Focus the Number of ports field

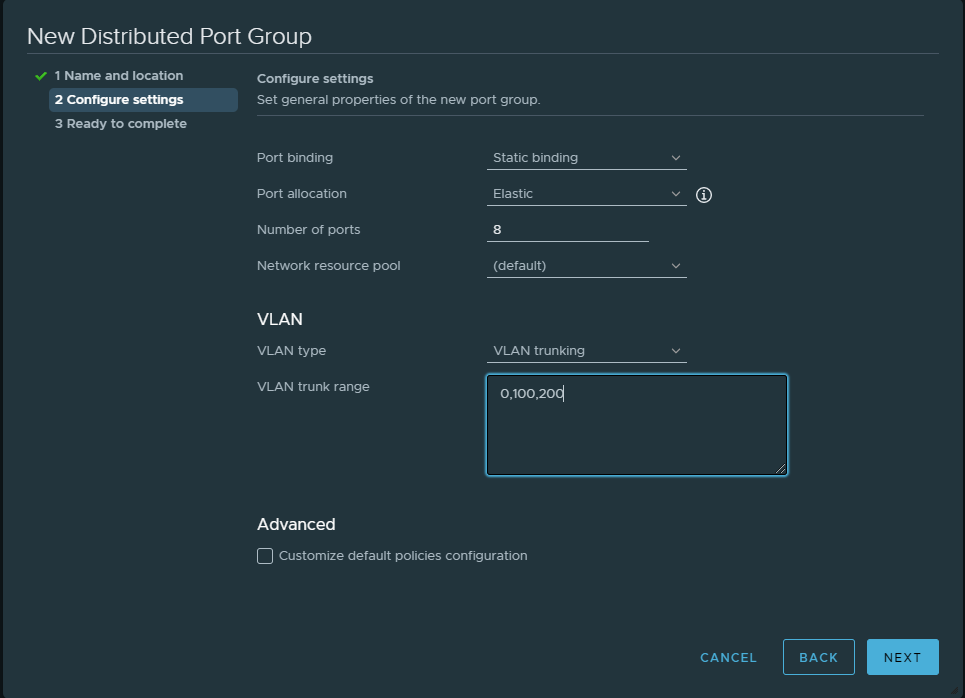tap(567, 230)
